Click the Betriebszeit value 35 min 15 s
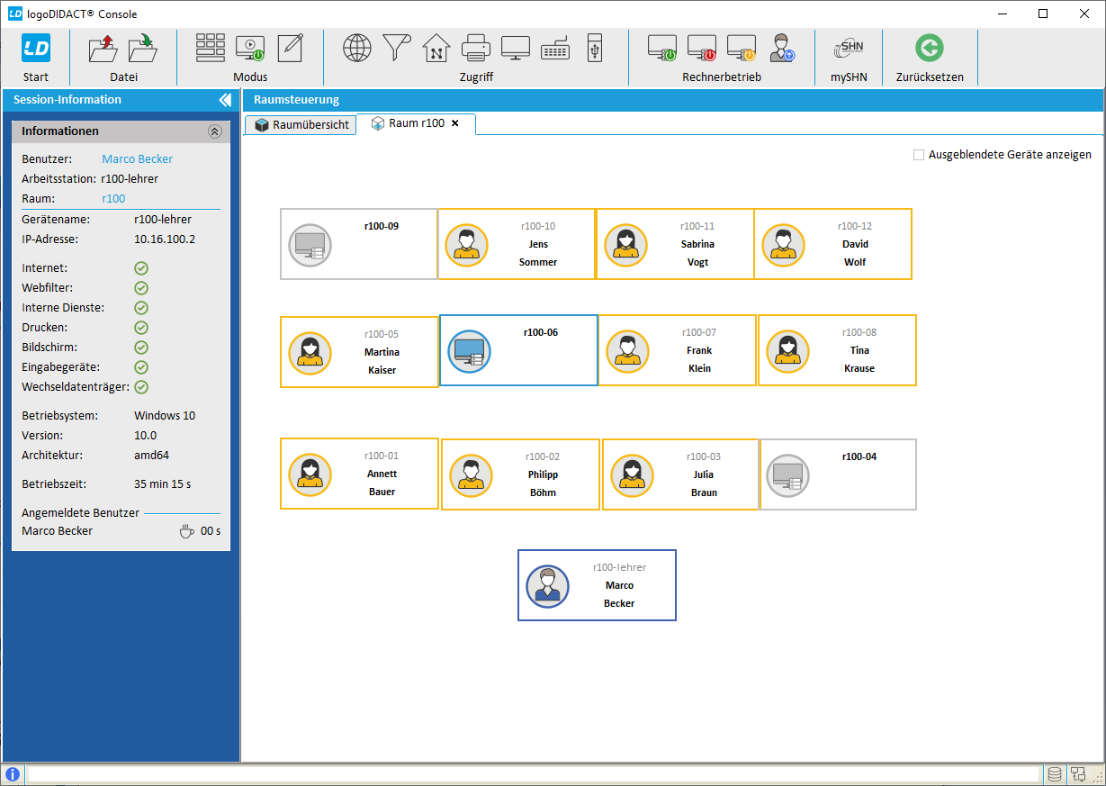 pos(163,484)
